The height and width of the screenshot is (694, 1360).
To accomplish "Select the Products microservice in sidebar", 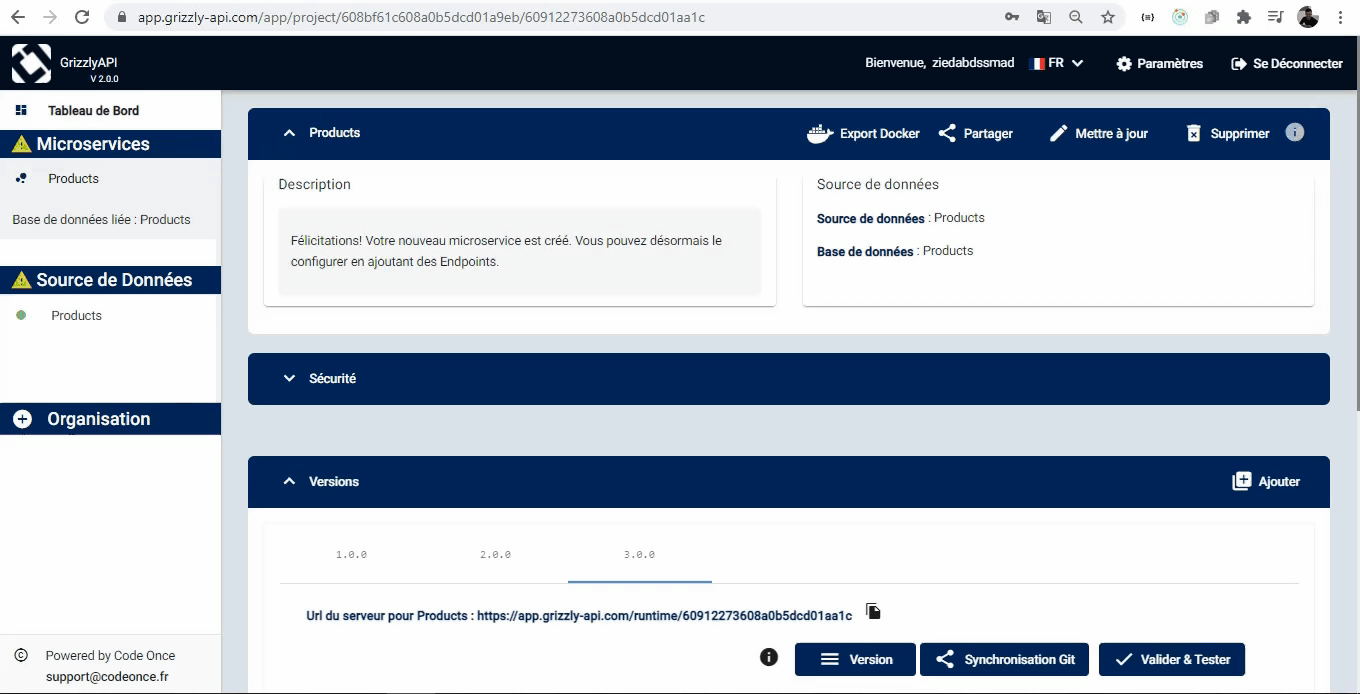I will pos(73,179).
